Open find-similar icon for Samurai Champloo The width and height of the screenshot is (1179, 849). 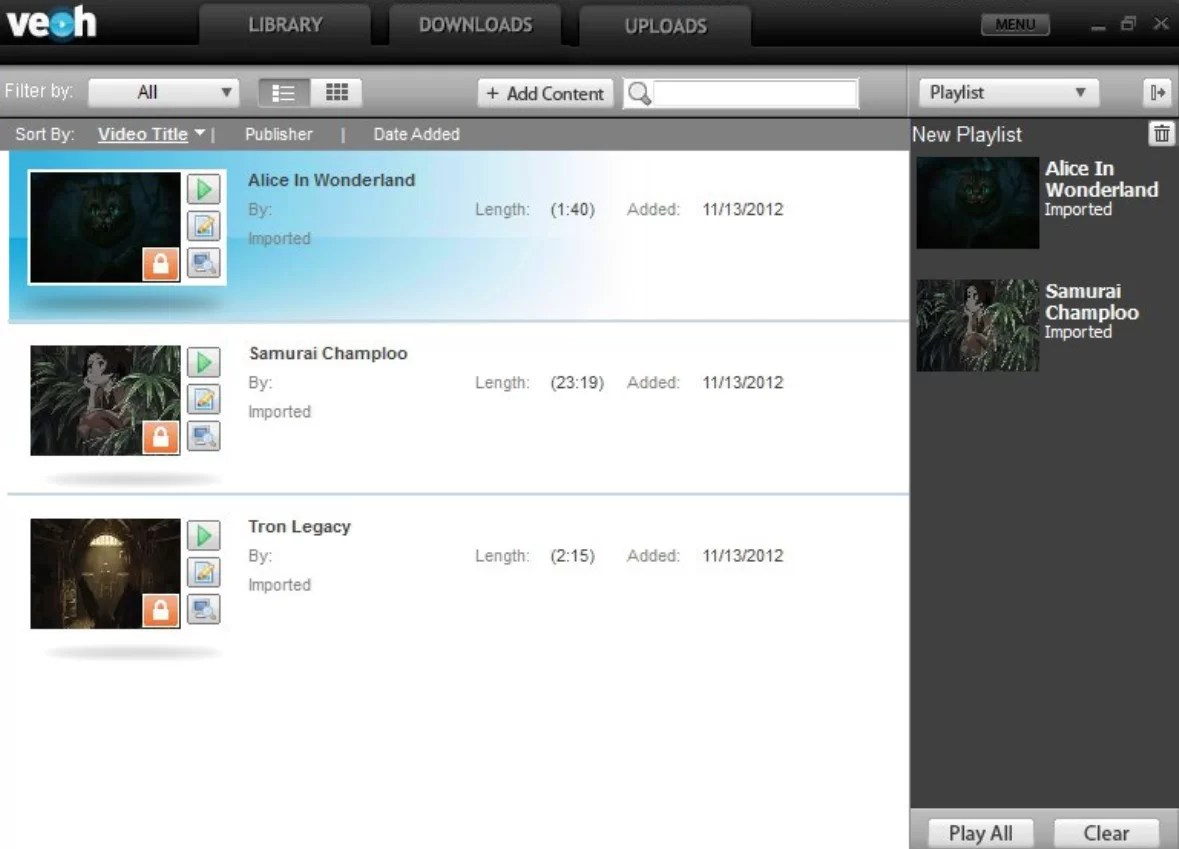tap(204, 435)
